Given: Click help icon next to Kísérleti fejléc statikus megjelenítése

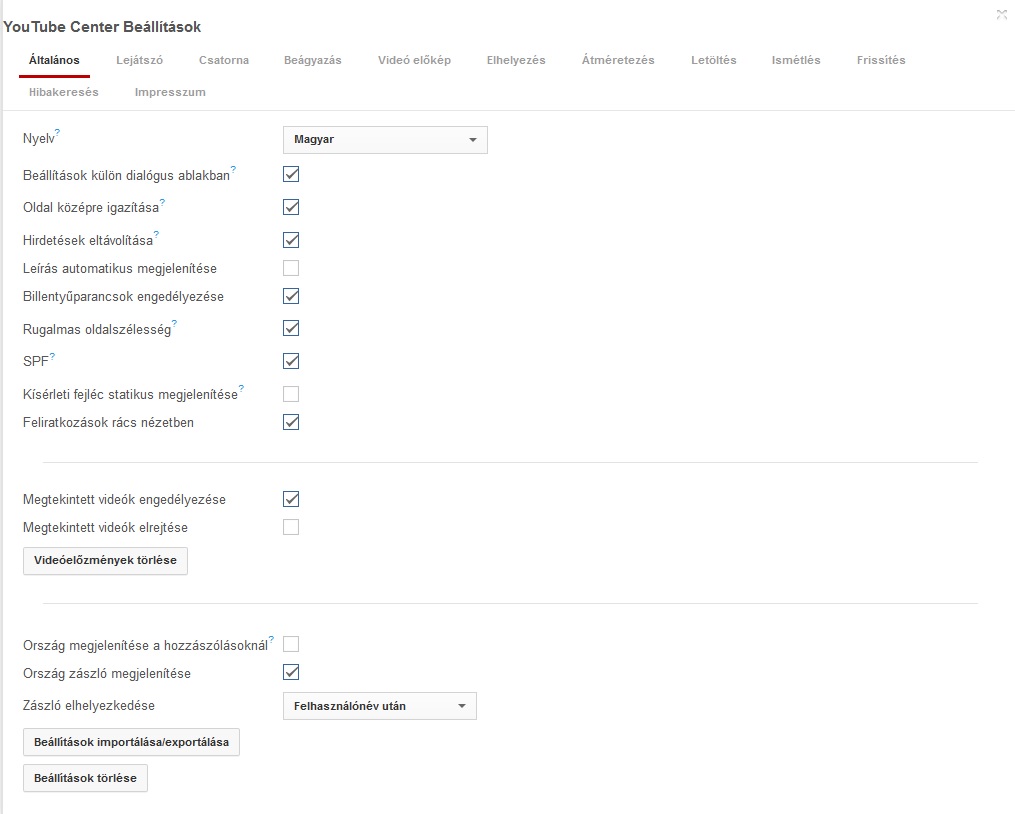Looking at the screenshot, I should pyautogui.click(x=241, y=388).
